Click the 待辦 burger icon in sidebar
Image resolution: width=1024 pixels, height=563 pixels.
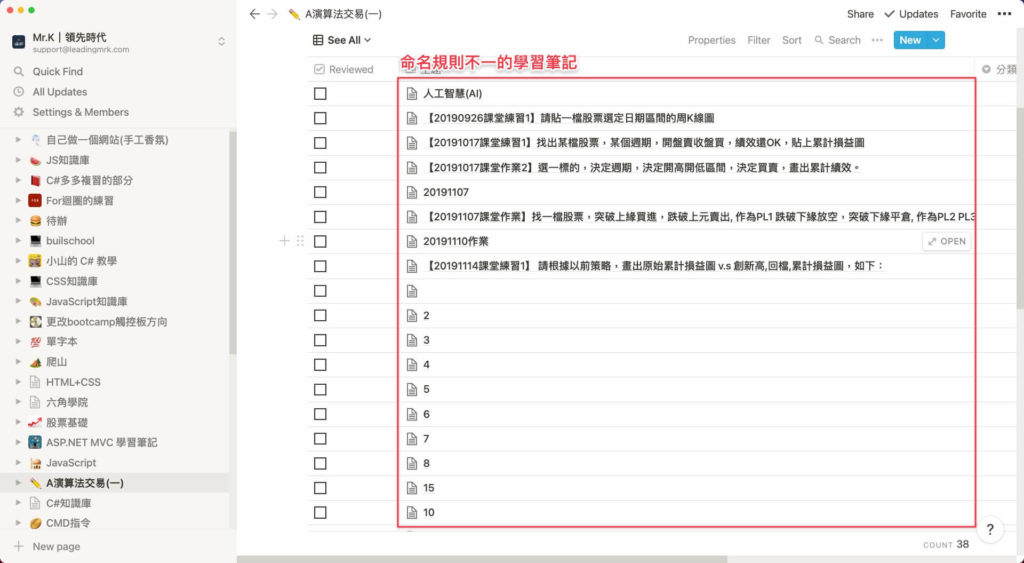point(35,221)
